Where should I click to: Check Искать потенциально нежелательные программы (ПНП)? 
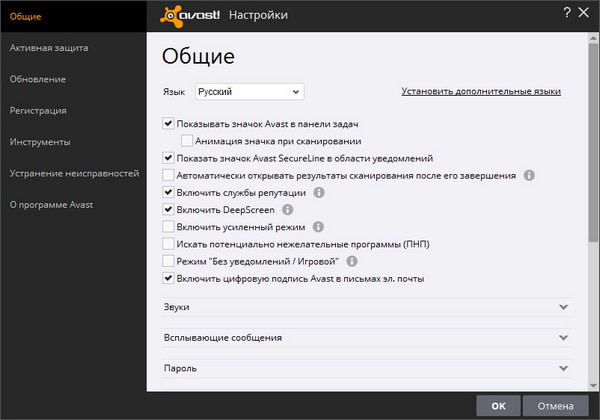point(168,244)
